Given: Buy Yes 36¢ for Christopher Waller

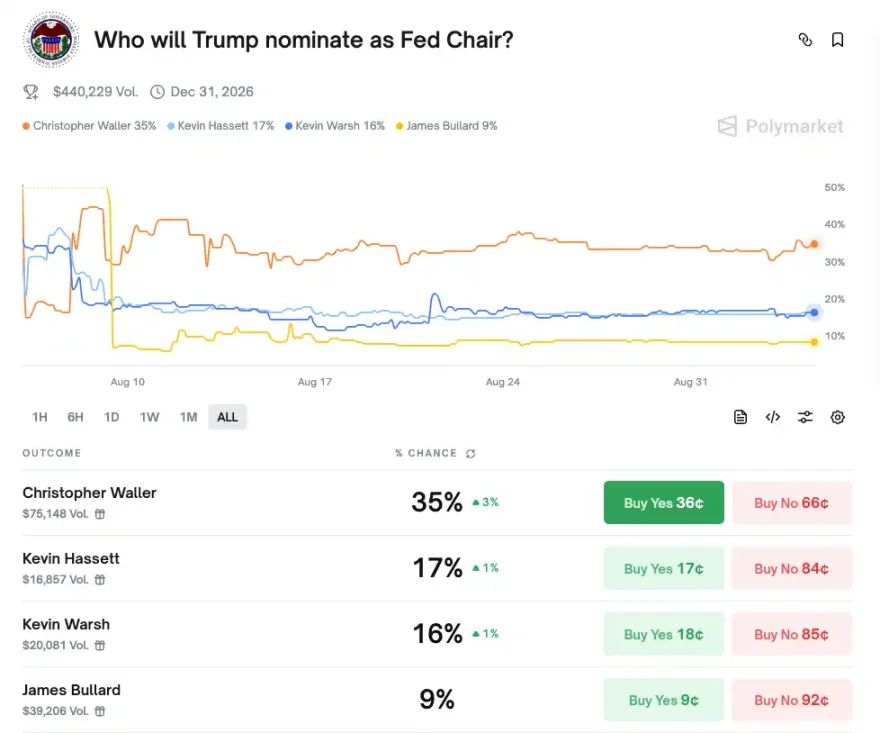Looking at the screenshot, I should point(663,503).
